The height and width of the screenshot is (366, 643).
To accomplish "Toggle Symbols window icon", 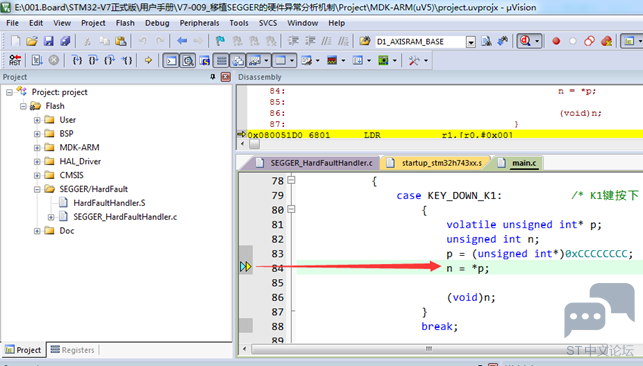I will click(204, 61).
